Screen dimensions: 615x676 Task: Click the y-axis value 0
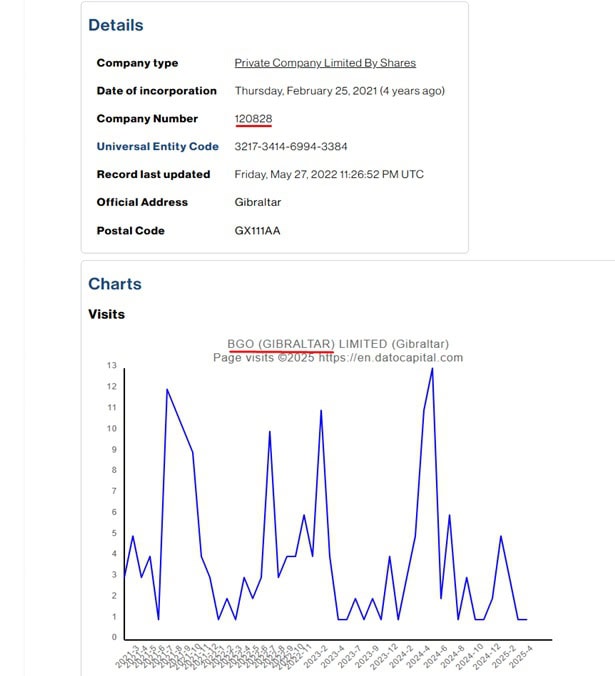pyautogui.click(x=114, y=637)
